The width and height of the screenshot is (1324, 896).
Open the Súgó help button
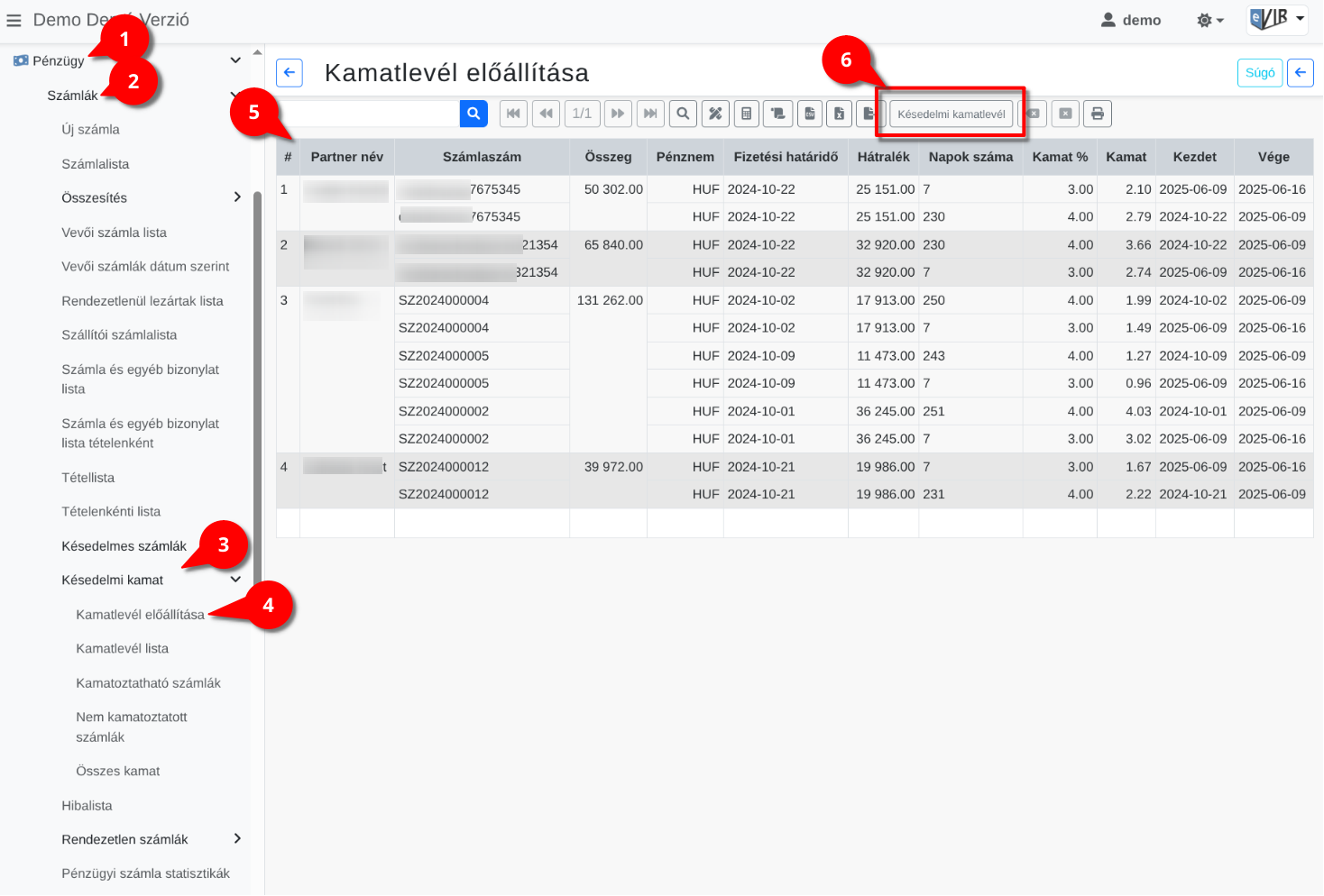(x=1260, y=73)
